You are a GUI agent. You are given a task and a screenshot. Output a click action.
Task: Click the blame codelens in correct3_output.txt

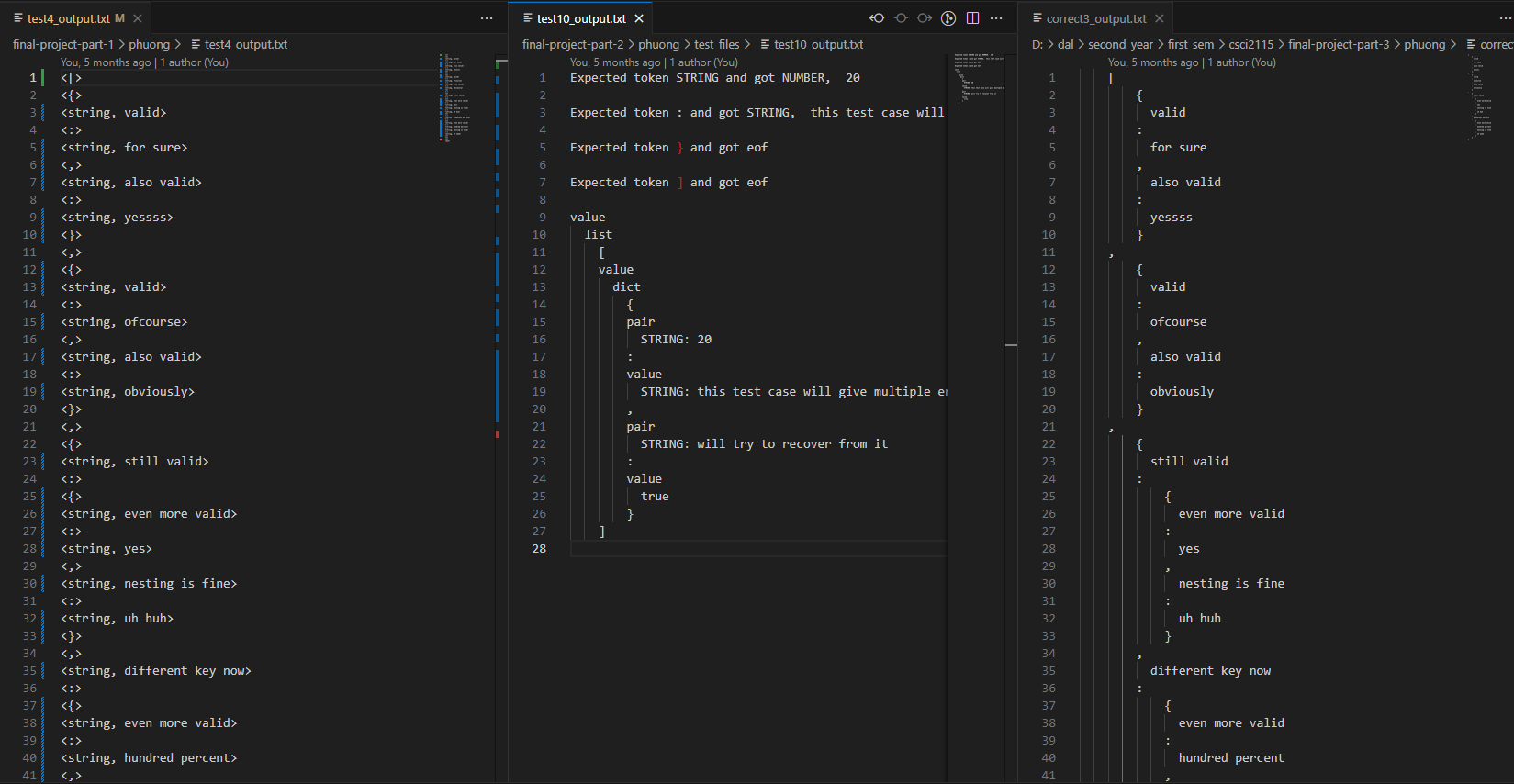1192,62
